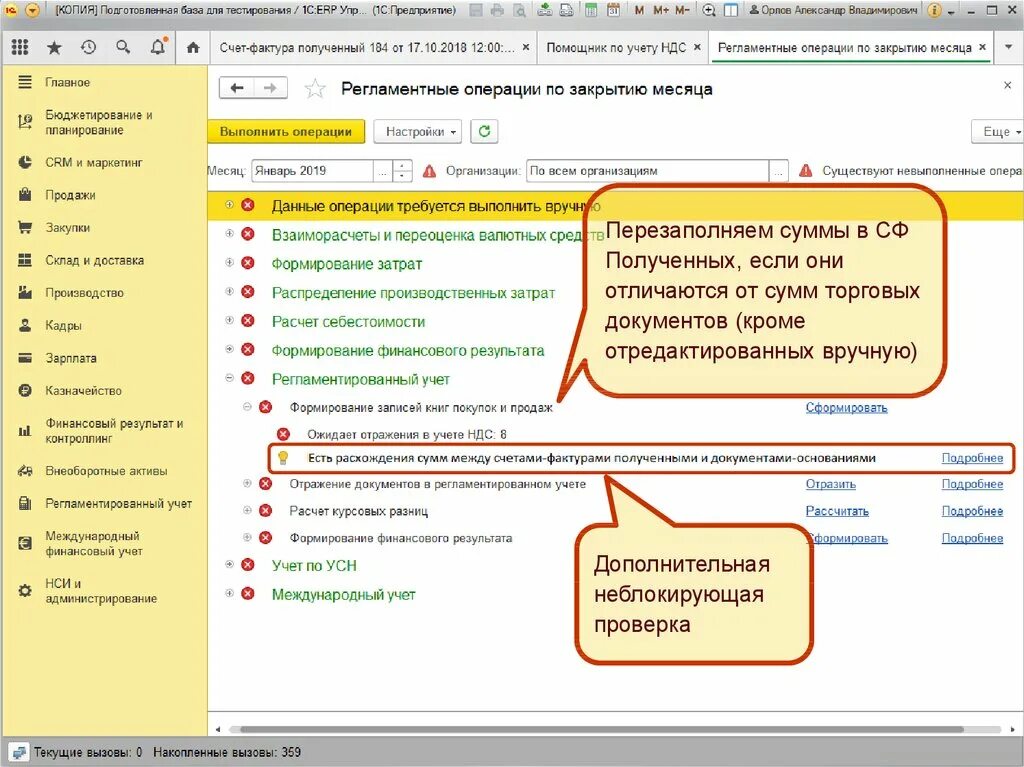Navigate forward with right arrow
This screenshot has width=1024, height=767.
point(270,88)
